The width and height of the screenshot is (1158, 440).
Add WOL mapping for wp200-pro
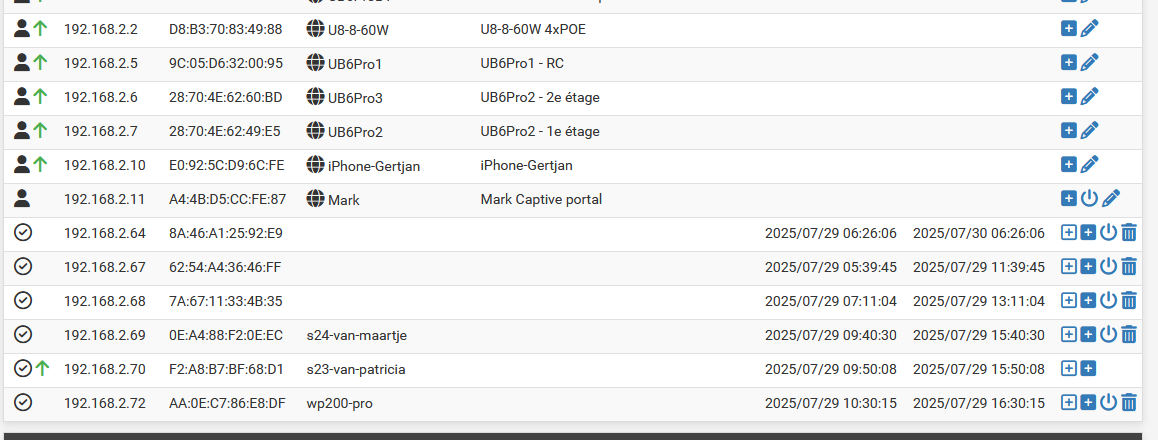coord(1088,402)
